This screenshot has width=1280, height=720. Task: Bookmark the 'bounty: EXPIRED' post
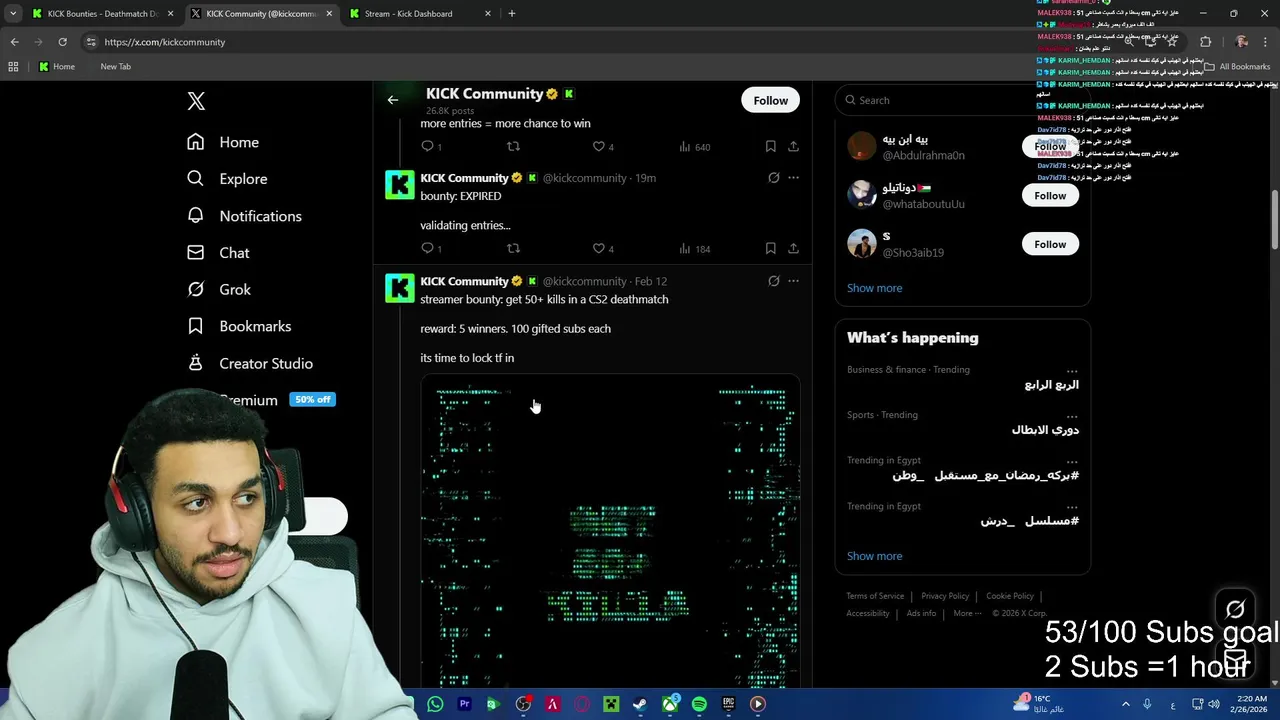coord(770,248)
